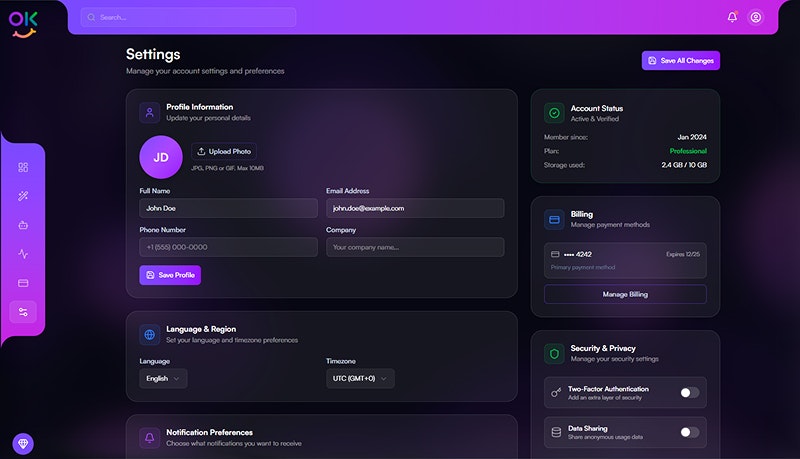Click the database icon beside Data Sharing
The height and width of the screenshot is (459, 800).
pos(556,432)
